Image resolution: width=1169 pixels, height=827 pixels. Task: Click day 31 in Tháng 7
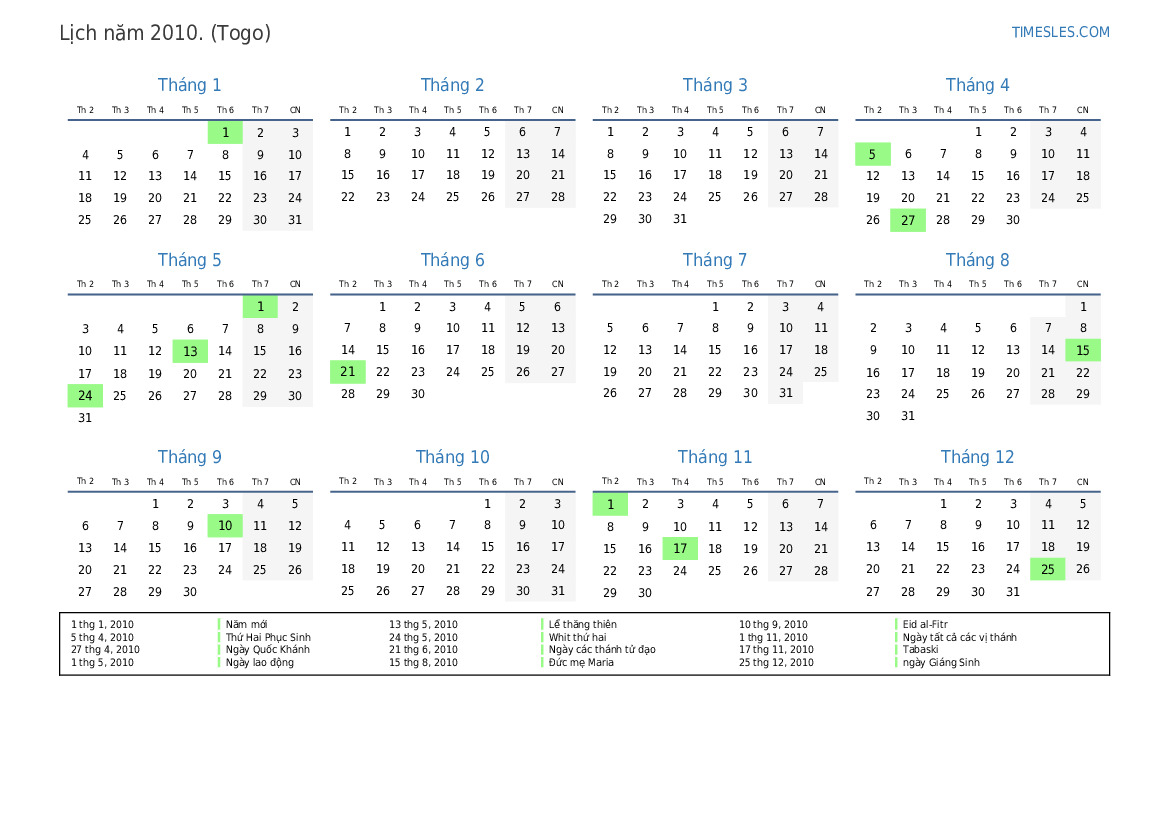click(x=786, y=392)
